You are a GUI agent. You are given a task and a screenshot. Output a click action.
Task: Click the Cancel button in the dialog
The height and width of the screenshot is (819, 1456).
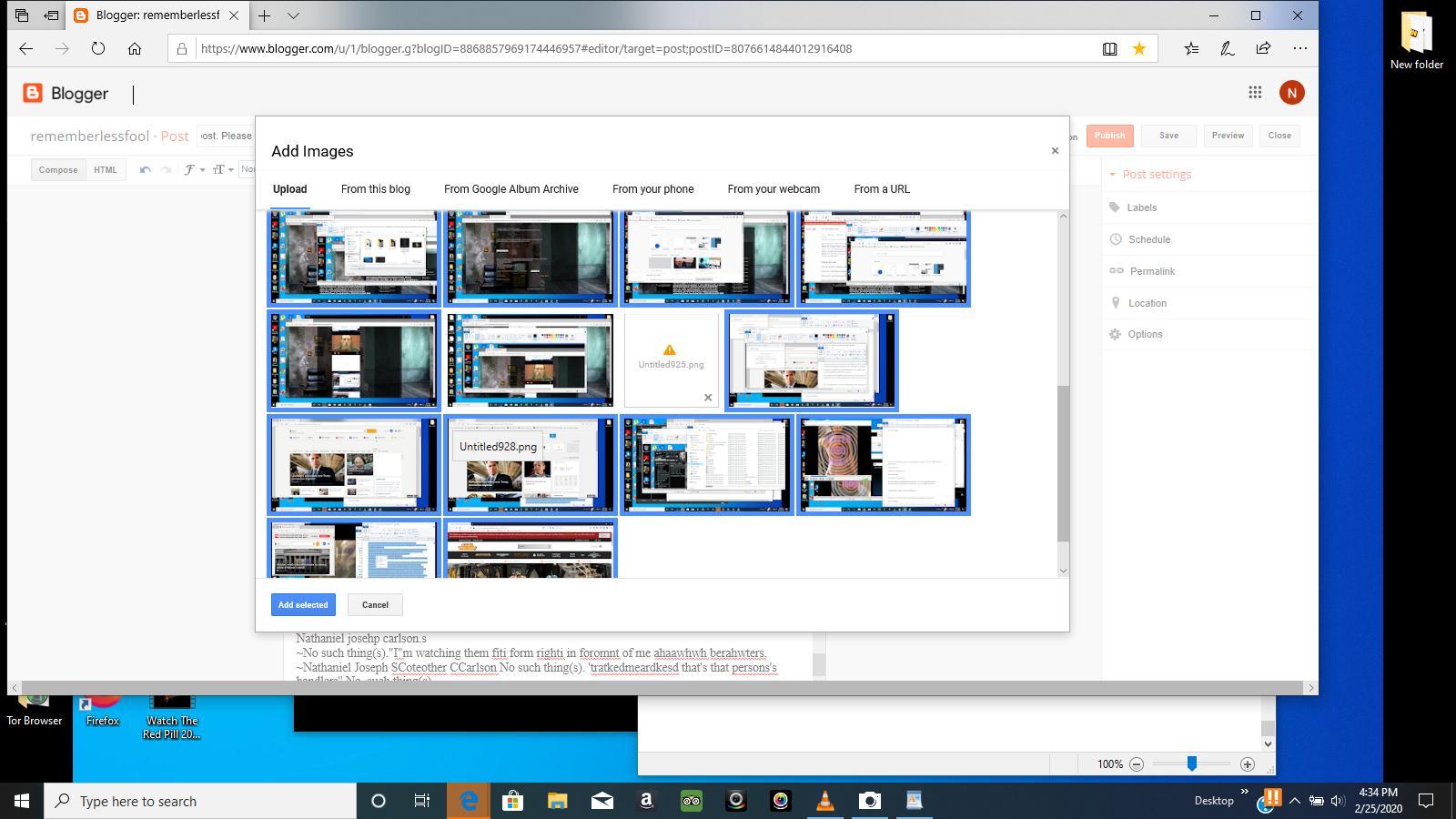[375, 605]
